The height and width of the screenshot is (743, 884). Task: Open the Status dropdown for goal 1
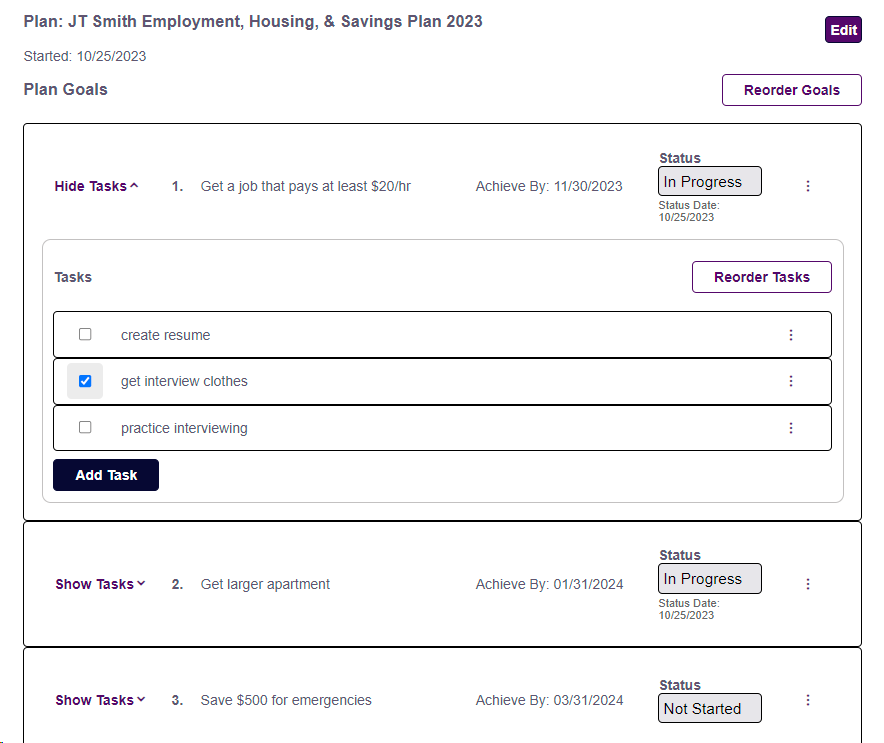[710, 182]
